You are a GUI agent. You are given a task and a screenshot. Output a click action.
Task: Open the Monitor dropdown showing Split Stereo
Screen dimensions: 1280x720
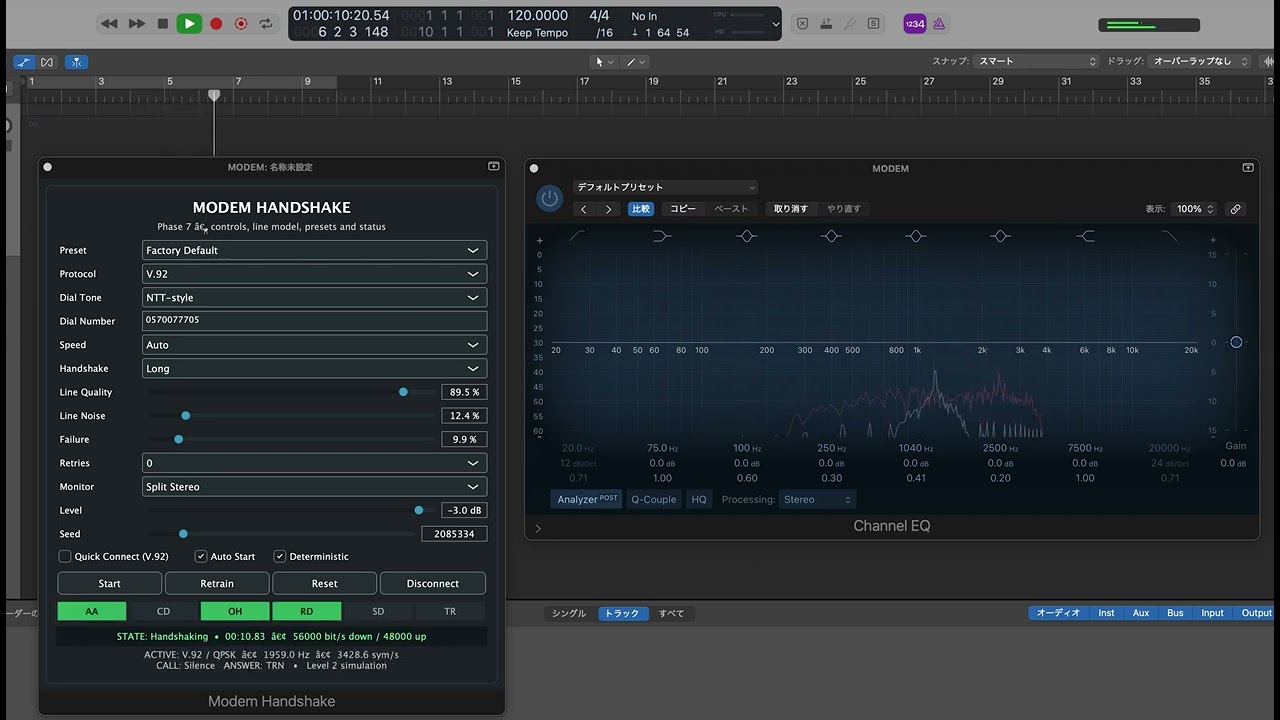coord(314,487)
